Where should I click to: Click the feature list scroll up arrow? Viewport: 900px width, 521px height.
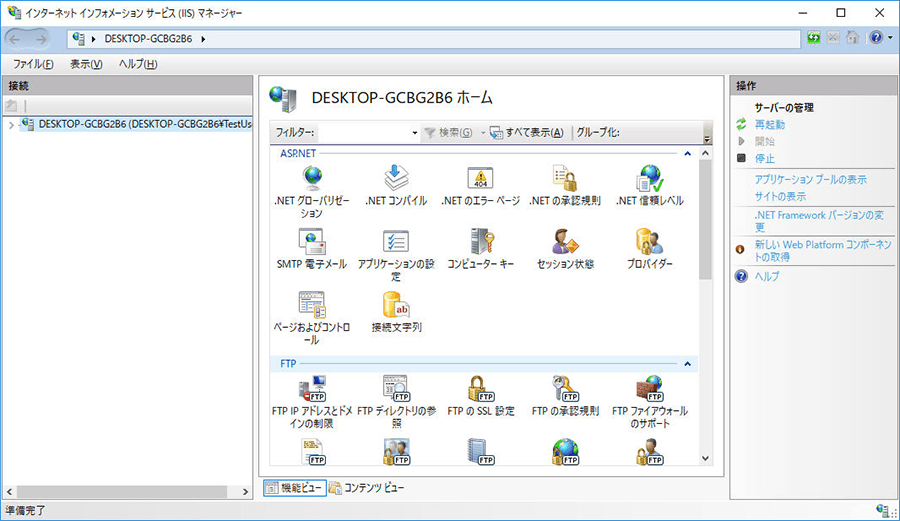point(705,153)
